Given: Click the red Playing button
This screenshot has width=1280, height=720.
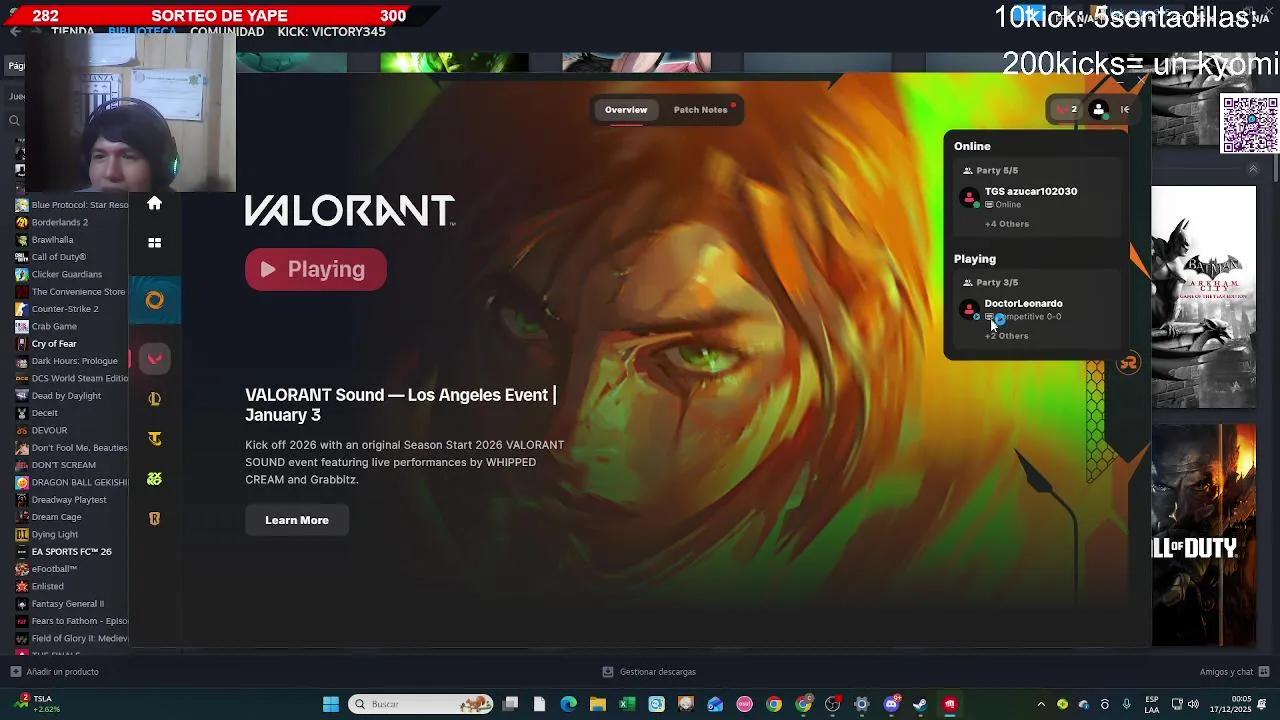Looking at the screenshot, I should [316, 269].
